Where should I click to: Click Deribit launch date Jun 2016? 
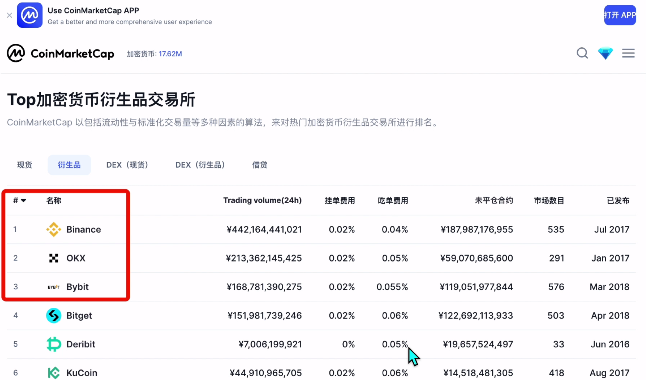(610, 344)
